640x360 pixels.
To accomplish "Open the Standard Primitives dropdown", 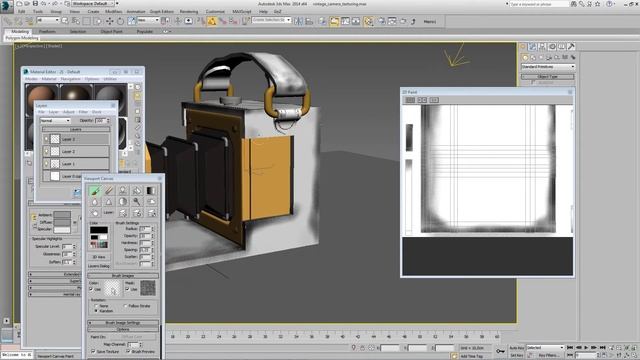I will click(548, 67).
